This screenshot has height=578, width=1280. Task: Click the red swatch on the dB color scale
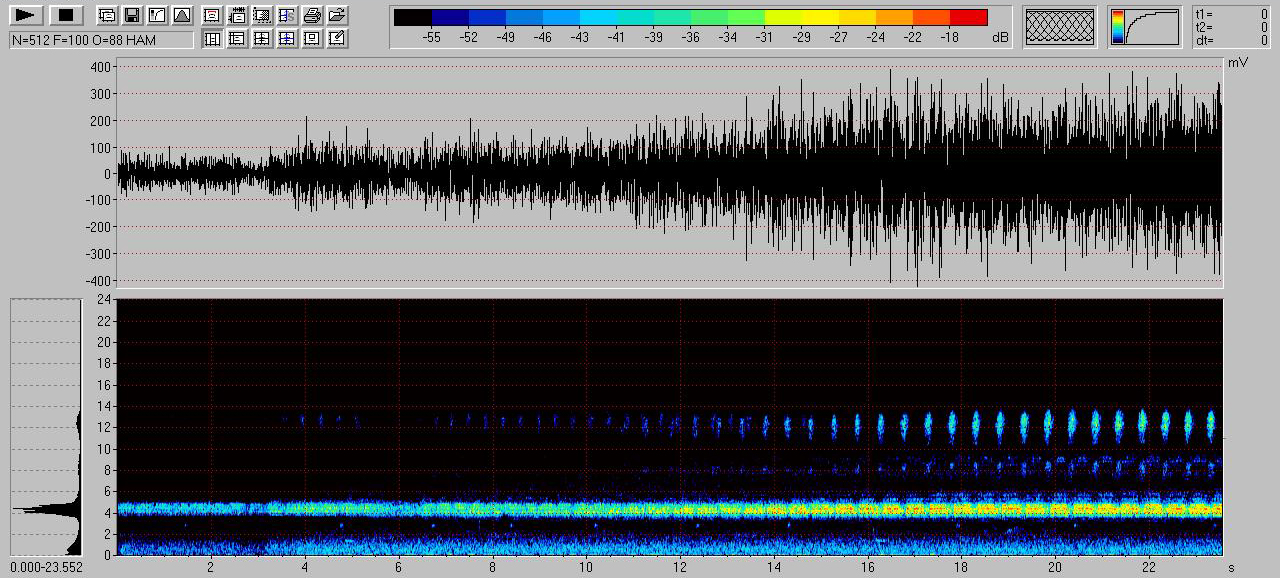point(968,17)
